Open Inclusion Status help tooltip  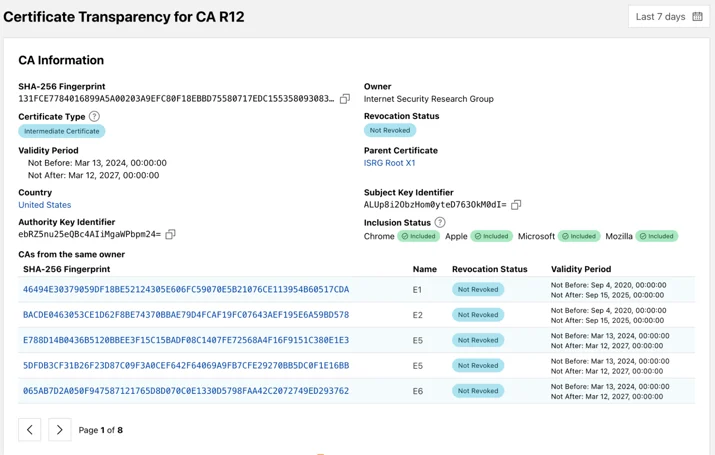[x=440, y=222]
